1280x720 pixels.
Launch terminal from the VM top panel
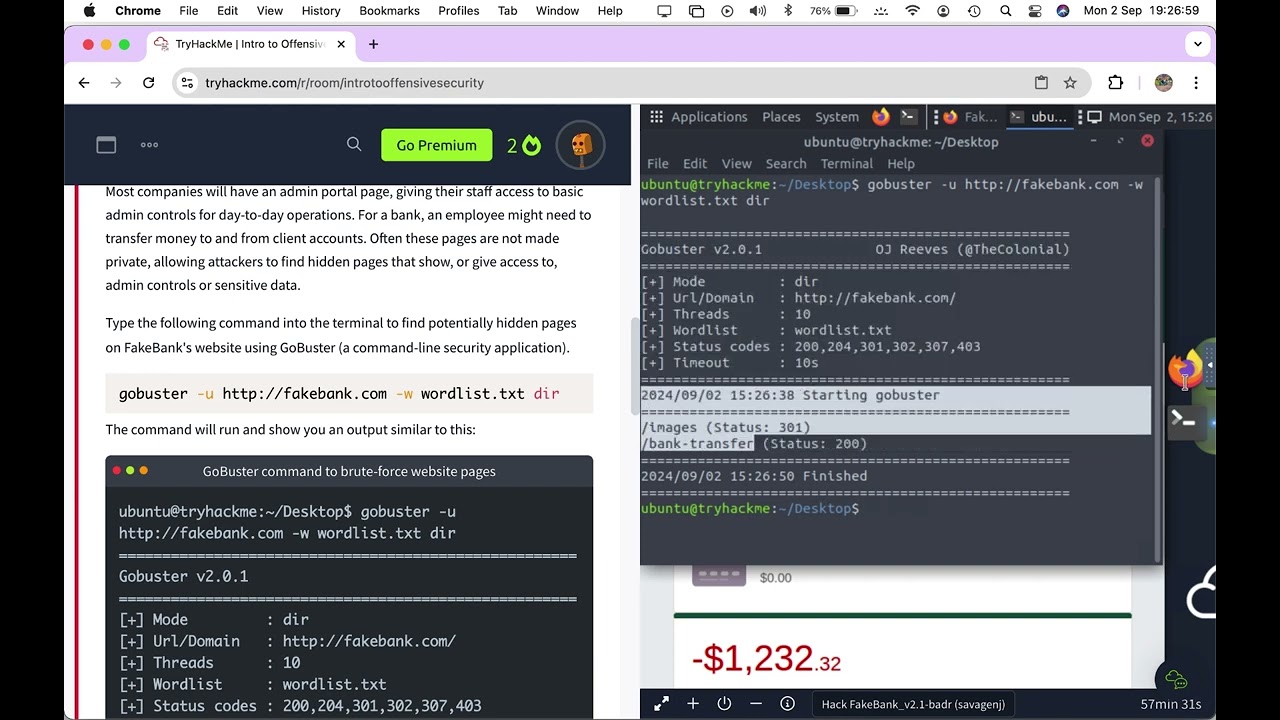[908, 117]
